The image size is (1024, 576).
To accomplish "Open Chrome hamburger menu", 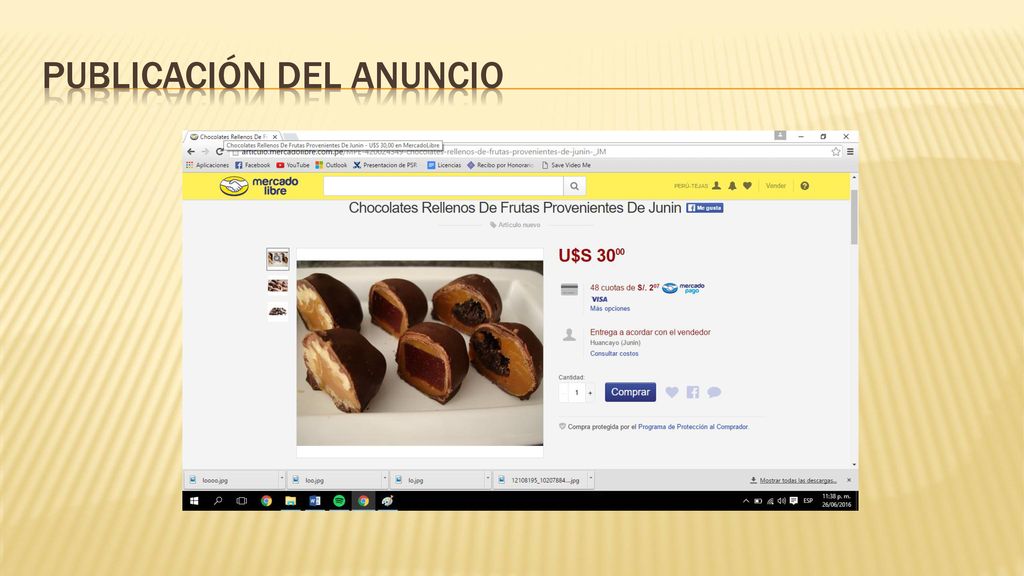I will point(850,152).
